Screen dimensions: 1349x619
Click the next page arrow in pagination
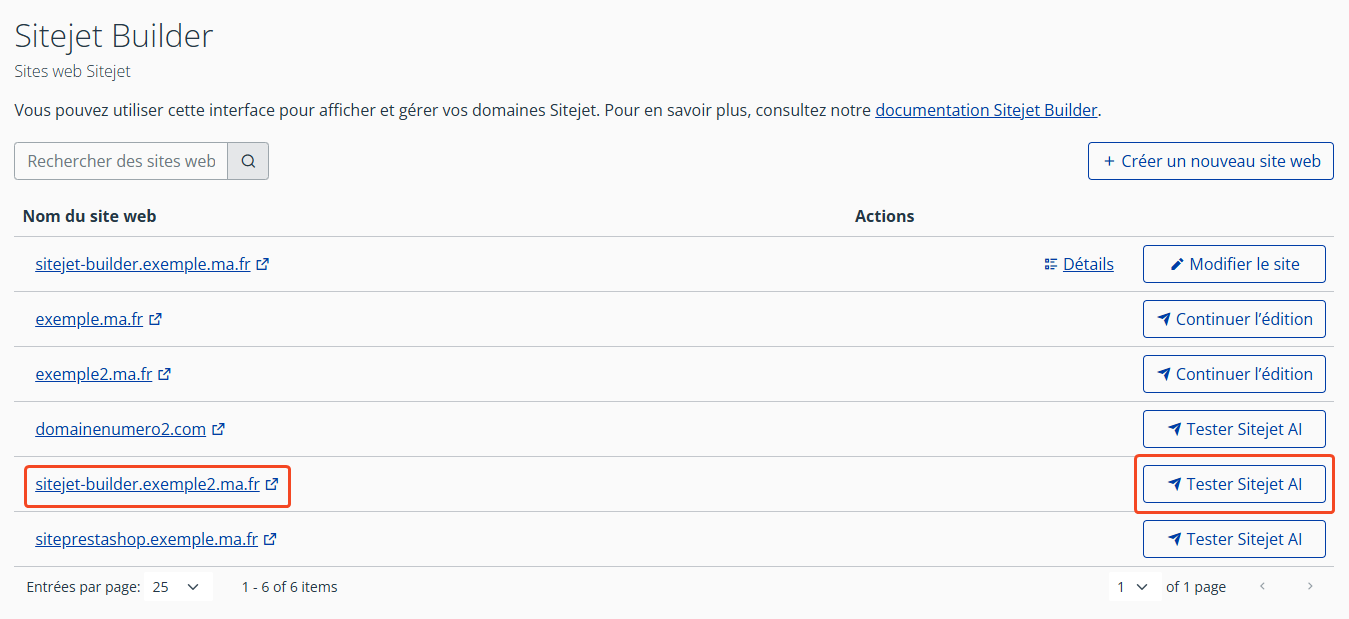1310,587
